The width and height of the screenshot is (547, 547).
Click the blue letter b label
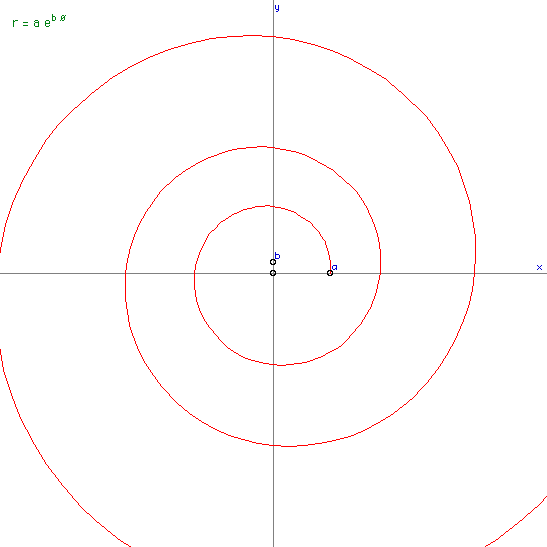pyautogui.click(x=277, y=256)
